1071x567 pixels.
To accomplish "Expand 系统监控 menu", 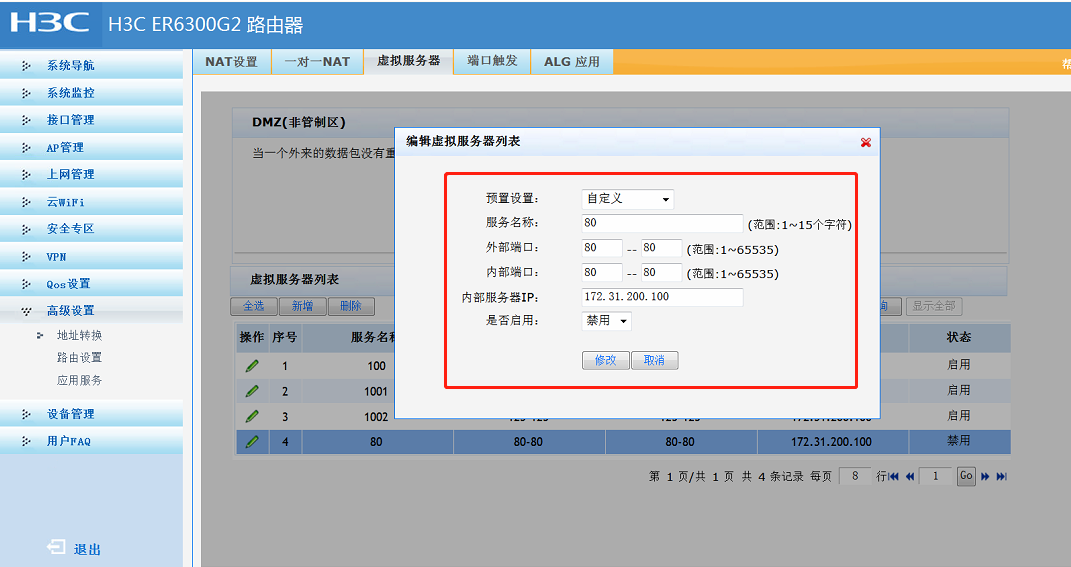I will pos(92,93).
